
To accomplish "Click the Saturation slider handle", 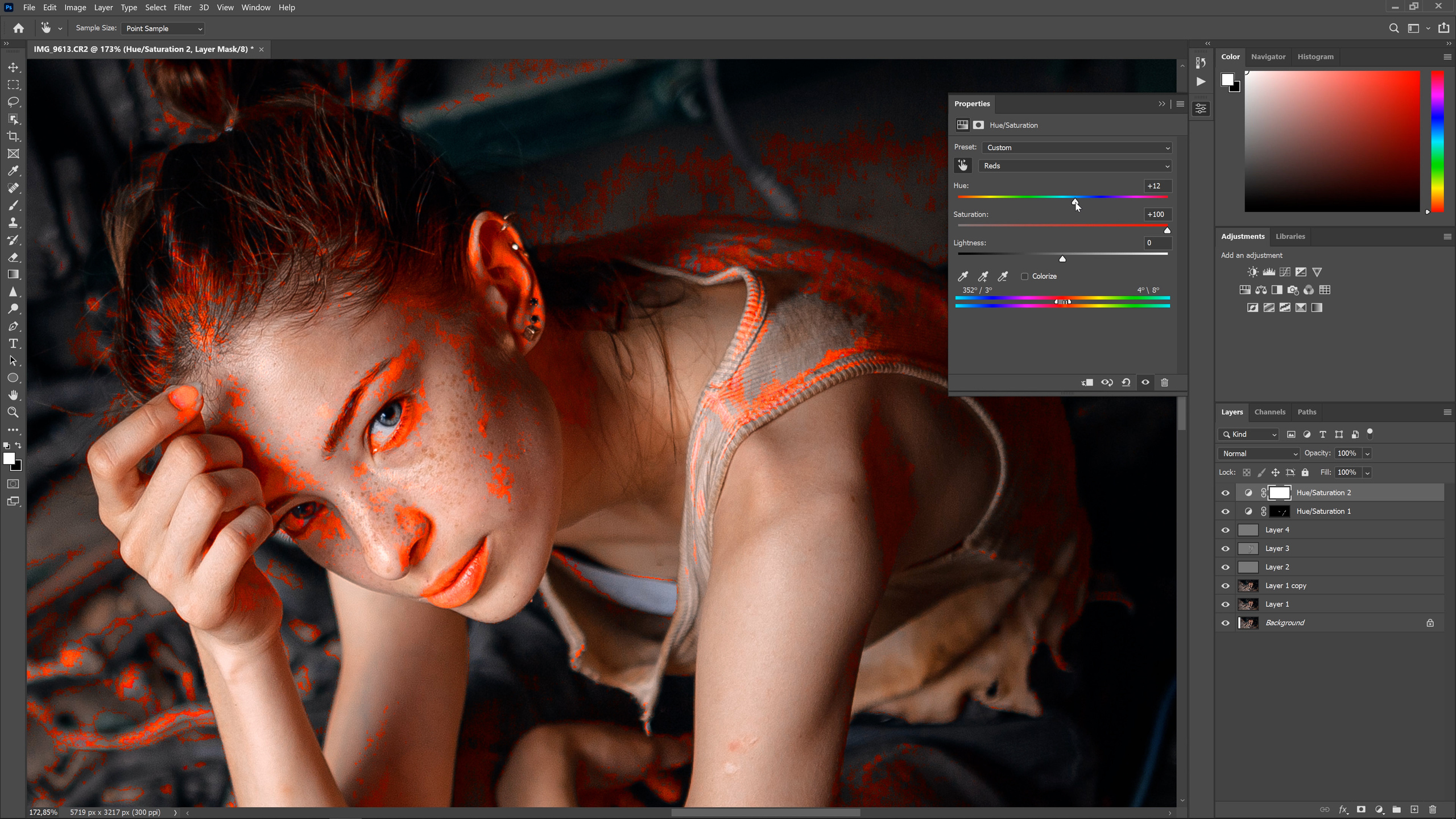I will [x=1167, y=230].
